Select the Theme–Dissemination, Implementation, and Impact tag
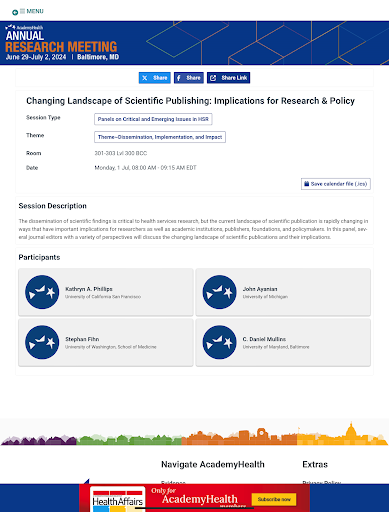The width and height of the screenshot is (389, 512). (x=160, y=137)
